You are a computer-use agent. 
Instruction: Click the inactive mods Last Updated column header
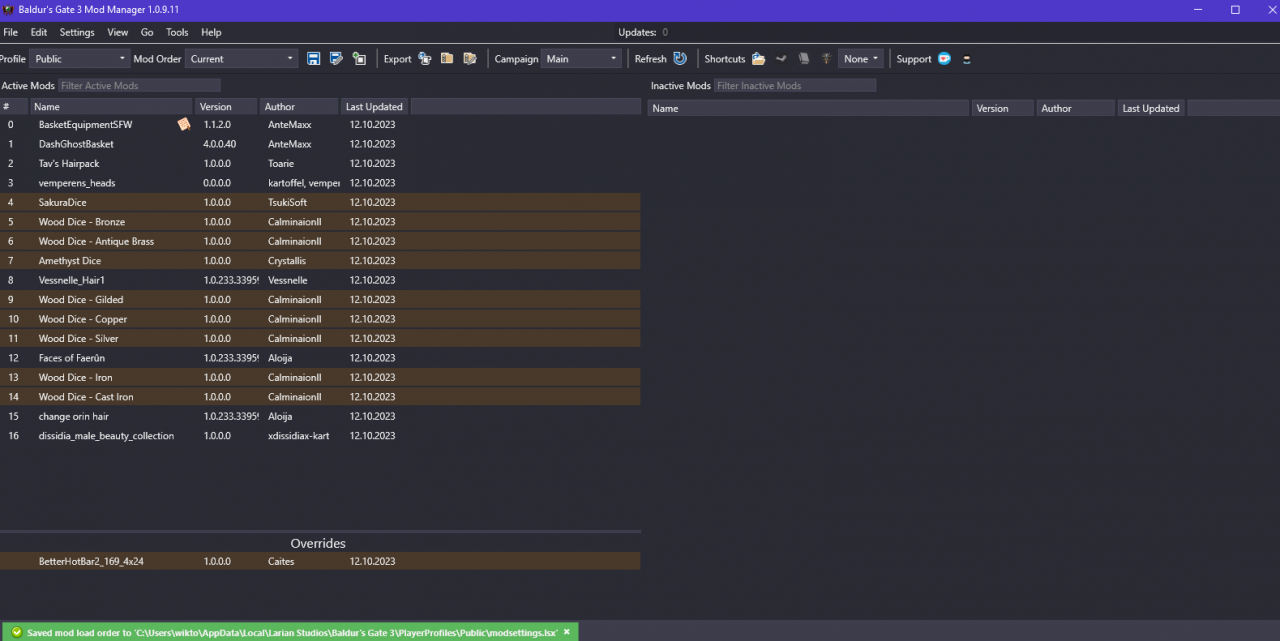click(1151, 108)
